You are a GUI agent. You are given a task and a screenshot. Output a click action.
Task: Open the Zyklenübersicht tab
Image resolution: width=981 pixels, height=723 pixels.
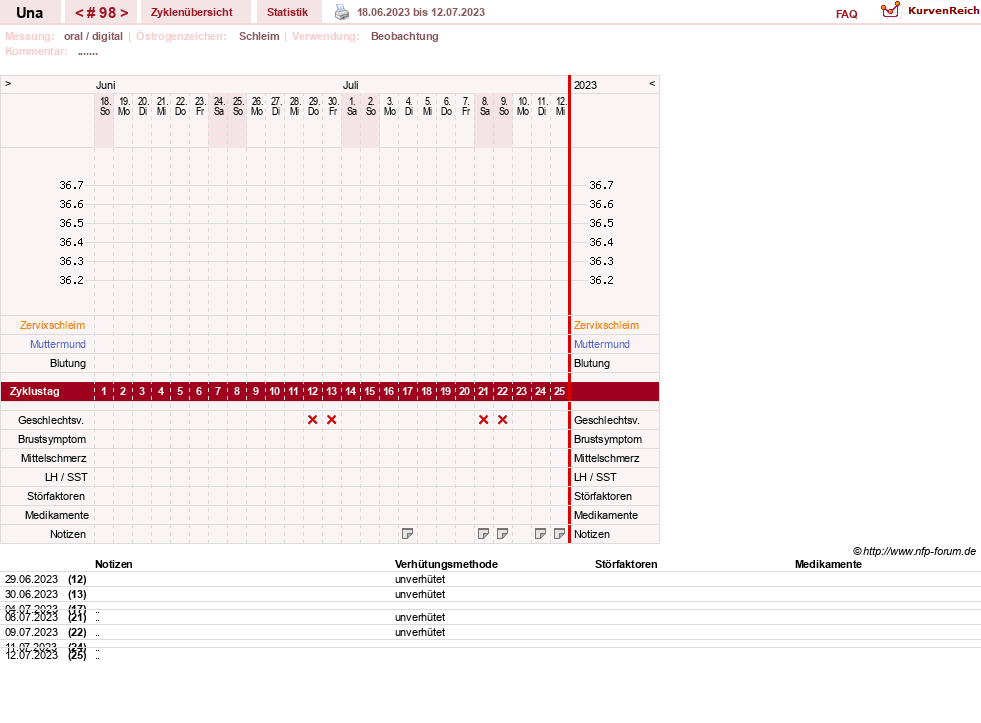pos(191,12)
